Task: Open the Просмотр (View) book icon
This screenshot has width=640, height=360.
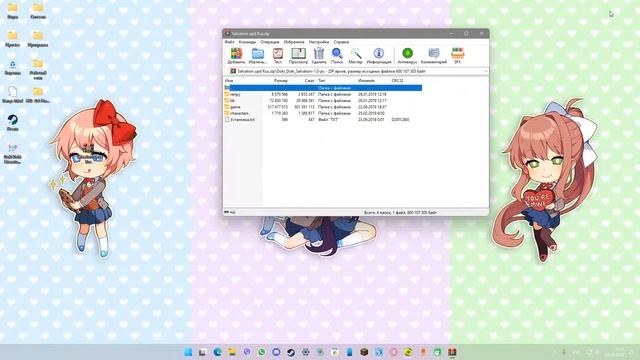Action: [298, 56]
